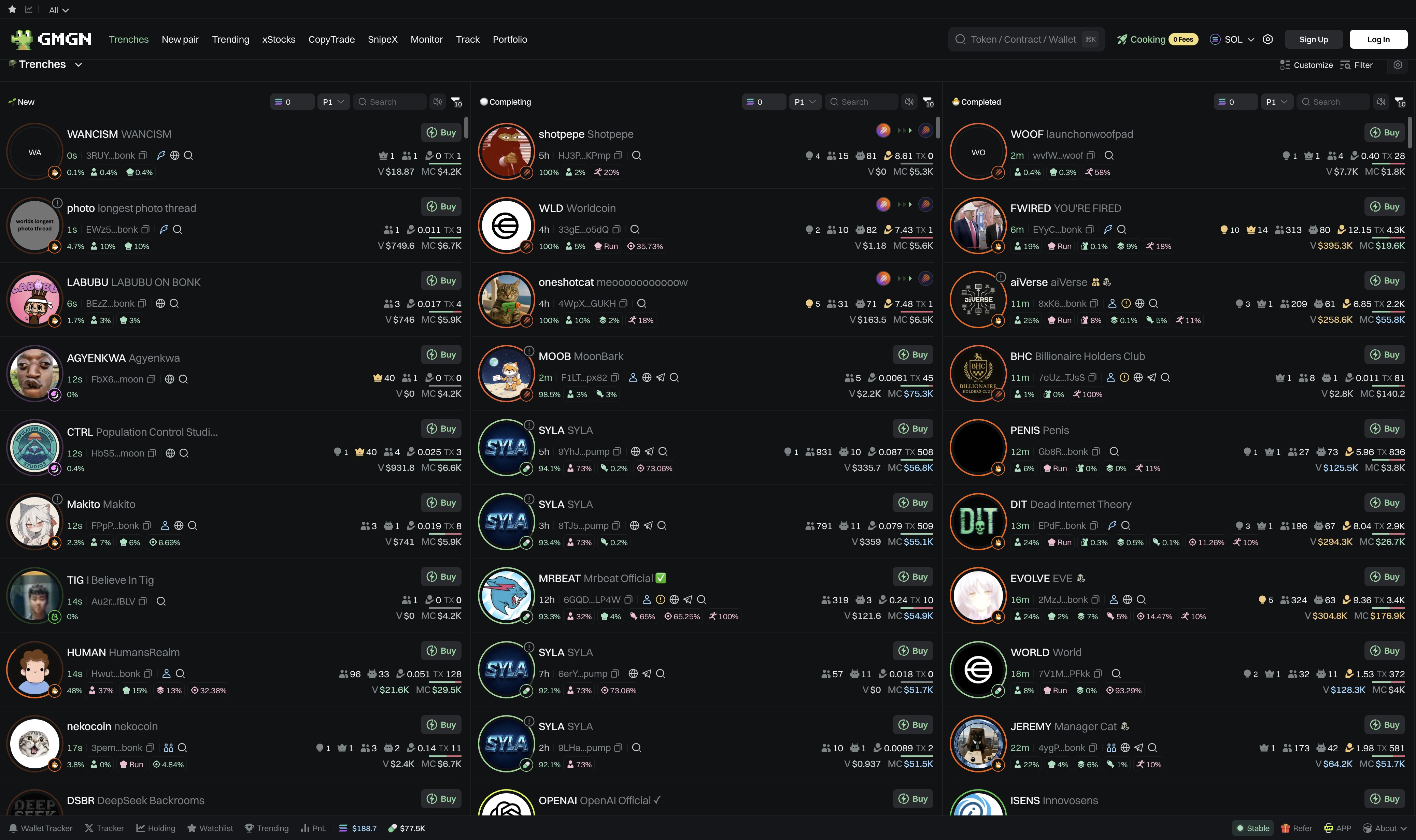Focus the Search field in the New column
Screen dimensions: 1416x840
[x=390, y=102]
